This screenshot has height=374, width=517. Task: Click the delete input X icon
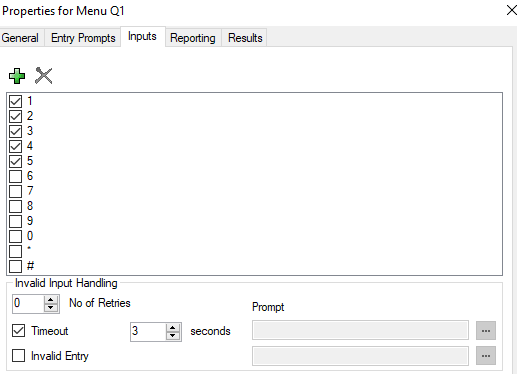click(x=44, y=76)
